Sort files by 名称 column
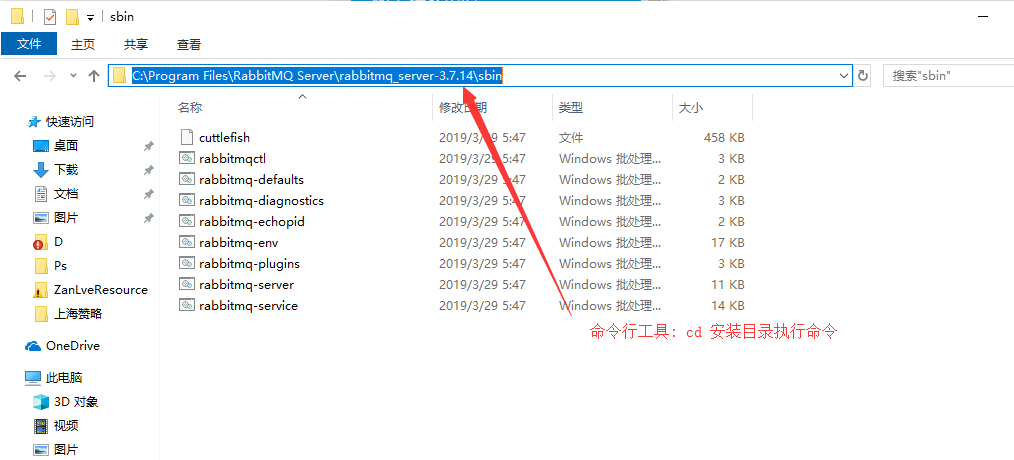Screen dimensions: 1014x460 [x=190, y=107]
